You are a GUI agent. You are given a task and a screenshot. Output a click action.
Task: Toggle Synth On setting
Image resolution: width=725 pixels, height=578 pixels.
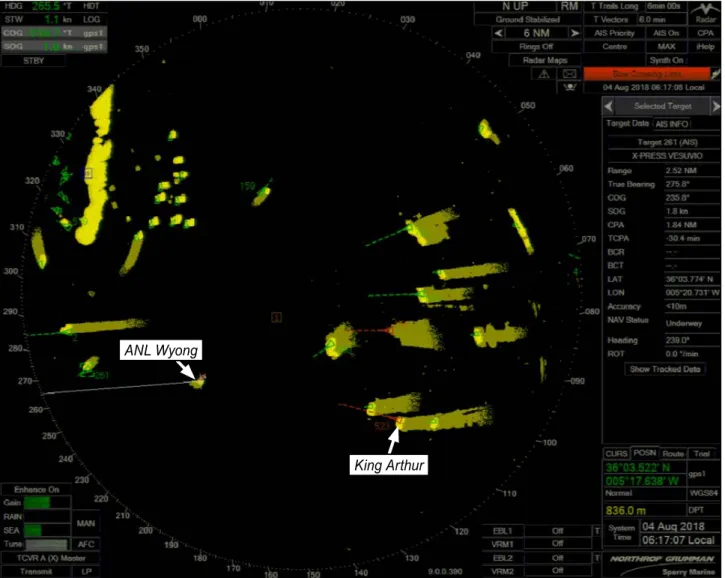[x=666, y=60]
